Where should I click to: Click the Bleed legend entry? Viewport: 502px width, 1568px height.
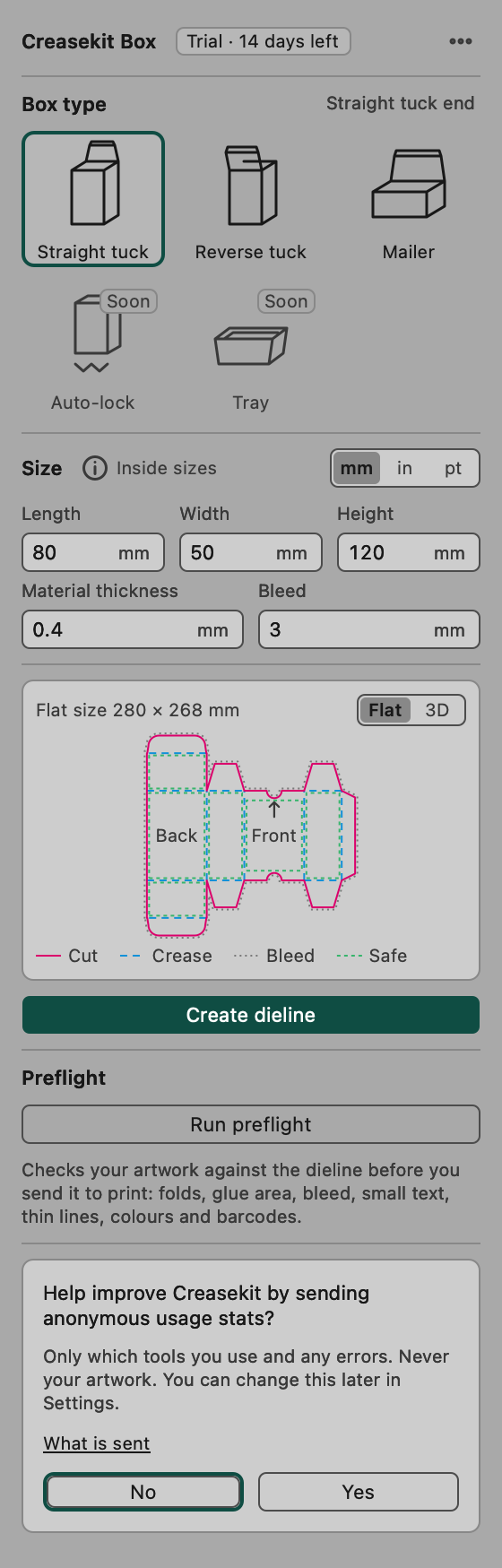pyautogui.click(x=274, y=956)
